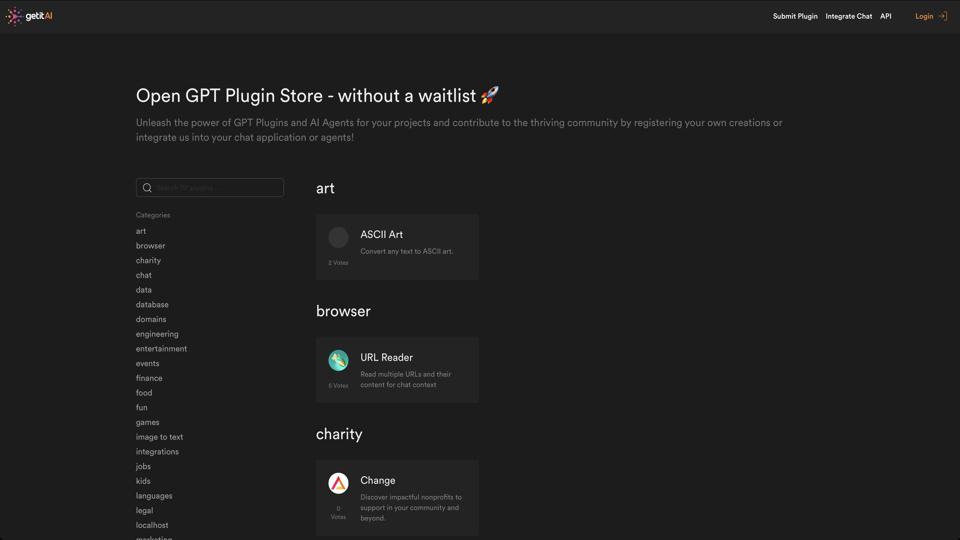
Task: Open the ASCII Art plugin title
Action: click(381, 235)
